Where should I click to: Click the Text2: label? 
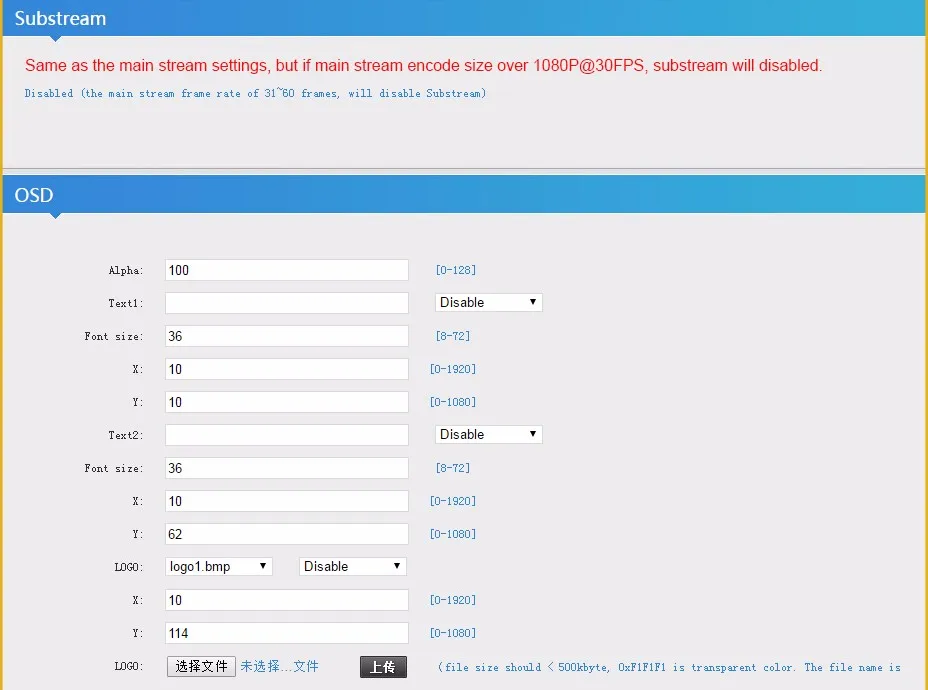click(x=125, y=435)
